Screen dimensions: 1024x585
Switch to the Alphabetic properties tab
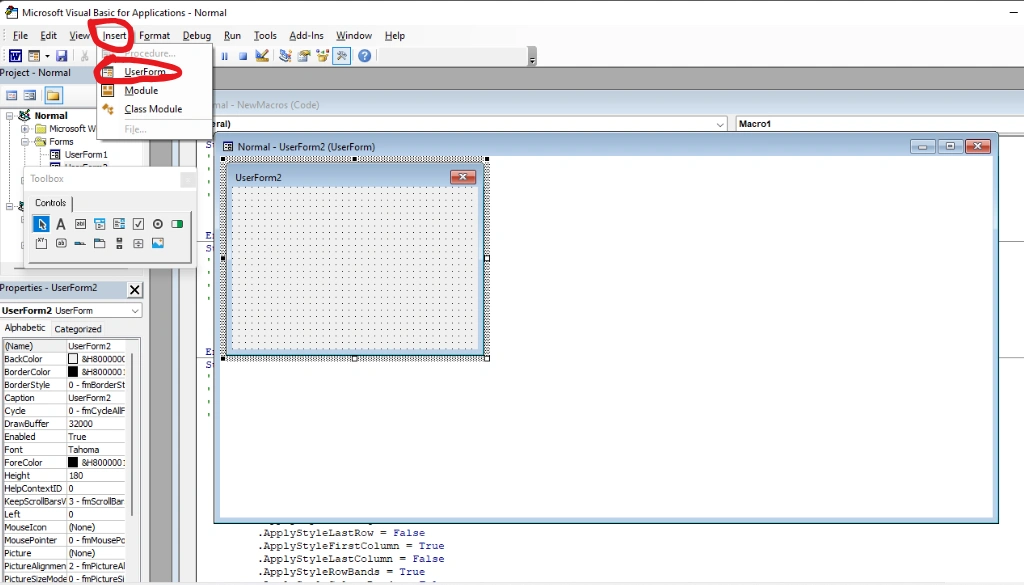[25, 328]
